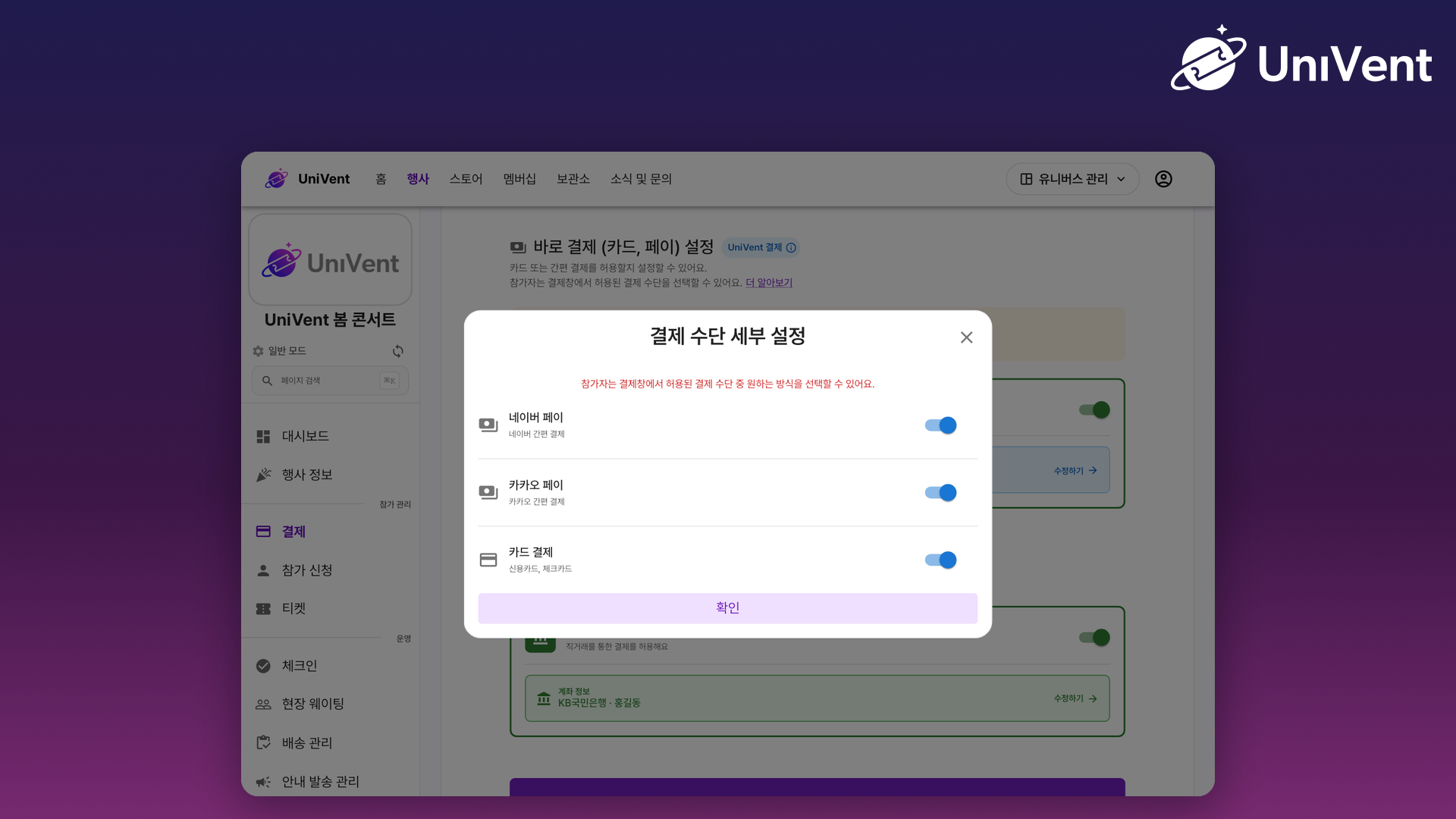Image resolution: width=1456 pixels, height=819 pixels.
Task: Select the 행사 menu item
Action: coord(418,179)
